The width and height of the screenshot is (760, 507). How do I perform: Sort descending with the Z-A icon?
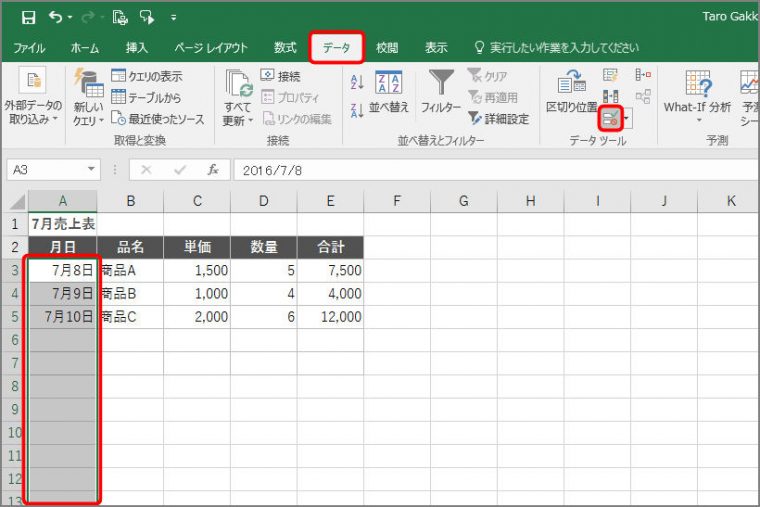[x=357, y=111]
